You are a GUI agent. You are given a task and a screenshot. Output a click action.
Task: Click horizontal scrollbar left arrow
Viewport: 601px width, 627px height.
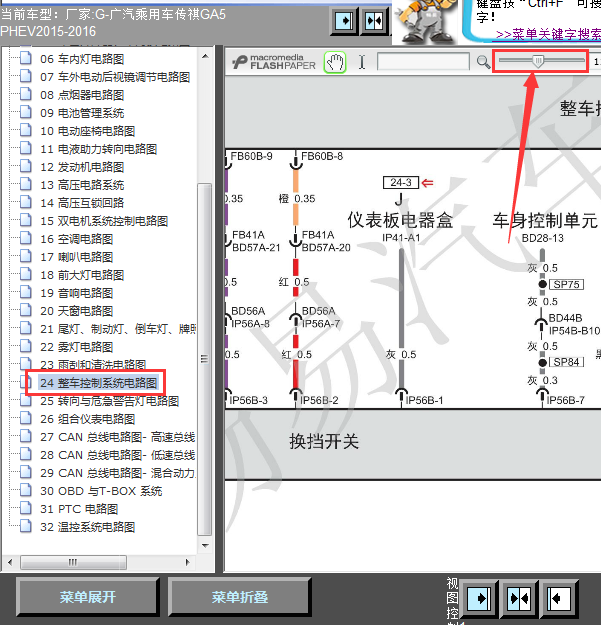[x=10, y=562]
